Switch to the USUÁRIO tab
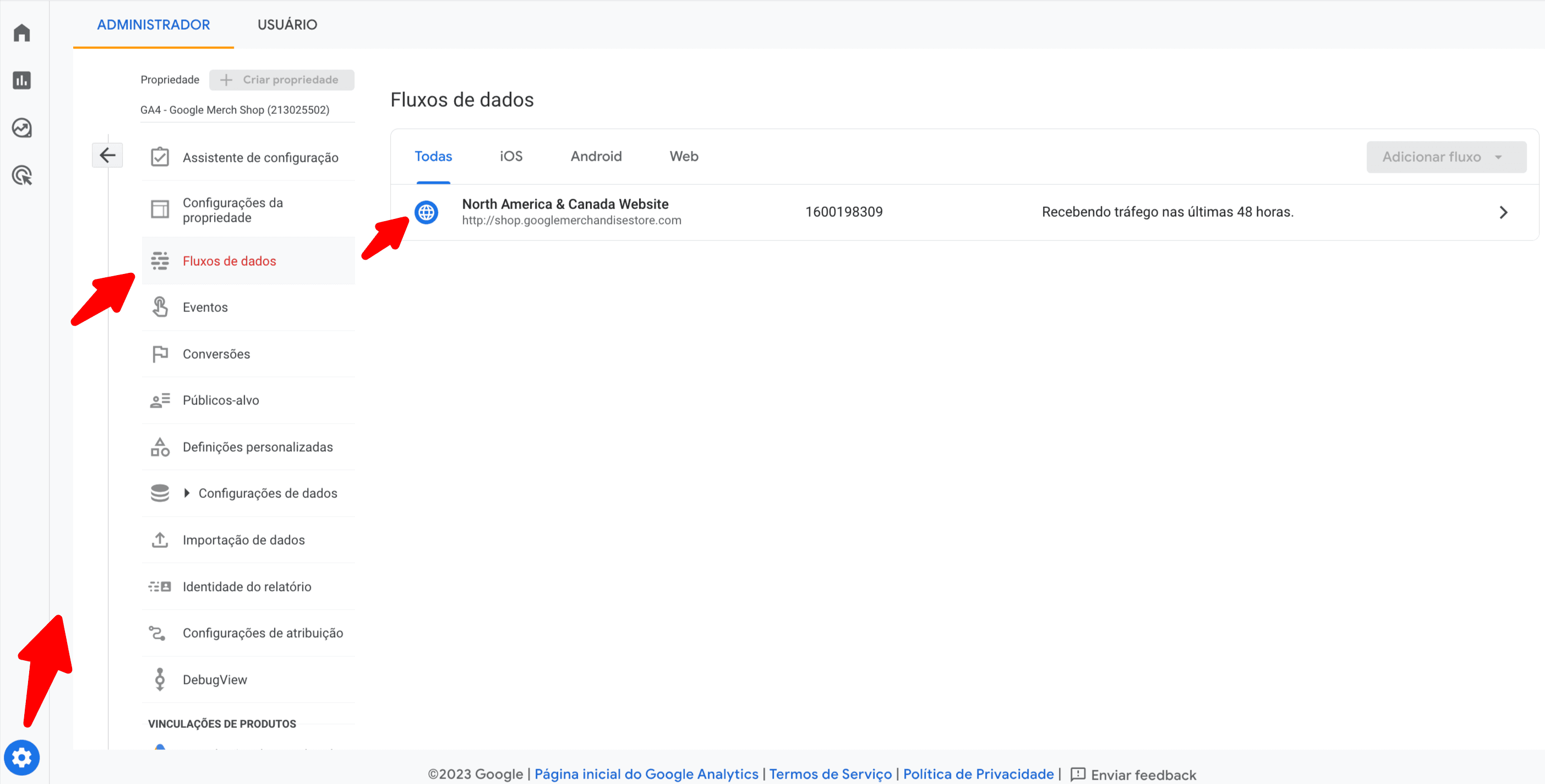 click(x=287, y=25)
